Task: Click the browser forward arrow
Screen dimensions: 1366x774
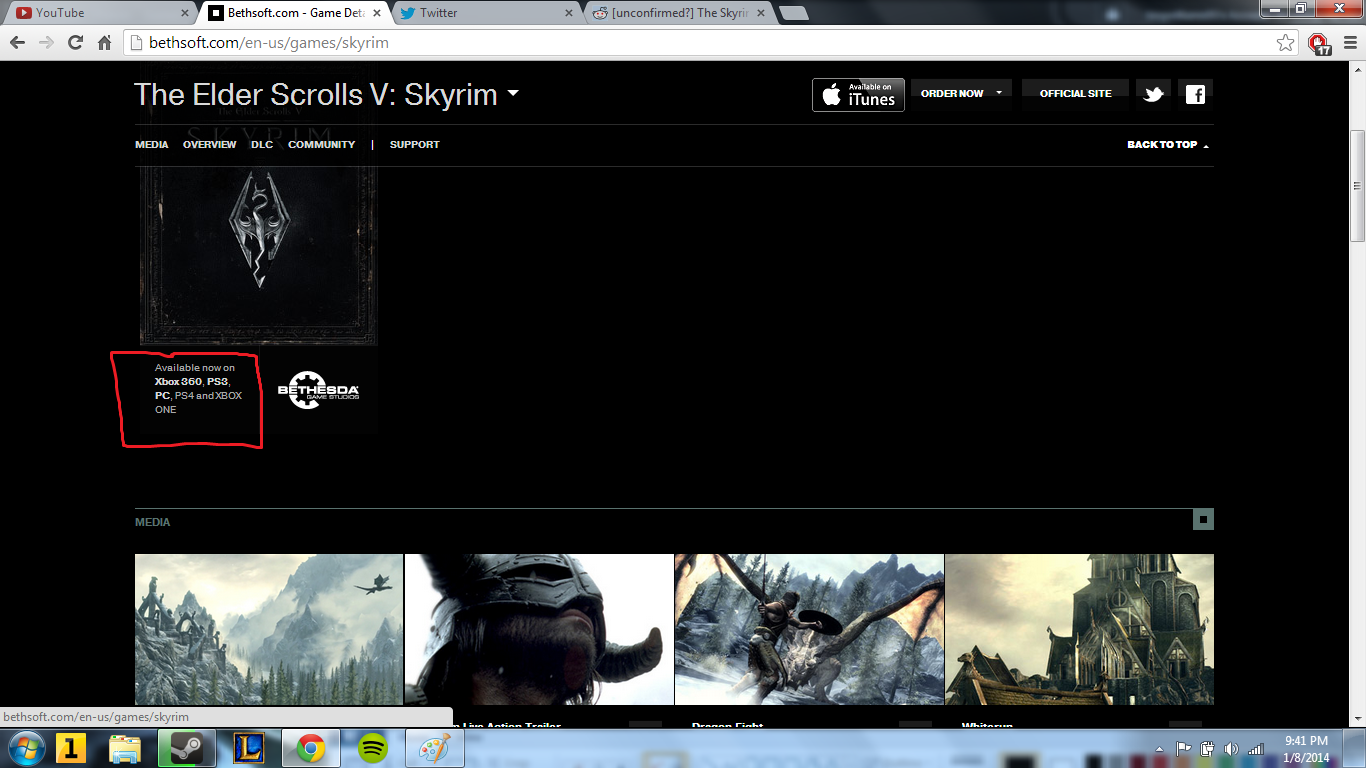Action: point(46,42)
